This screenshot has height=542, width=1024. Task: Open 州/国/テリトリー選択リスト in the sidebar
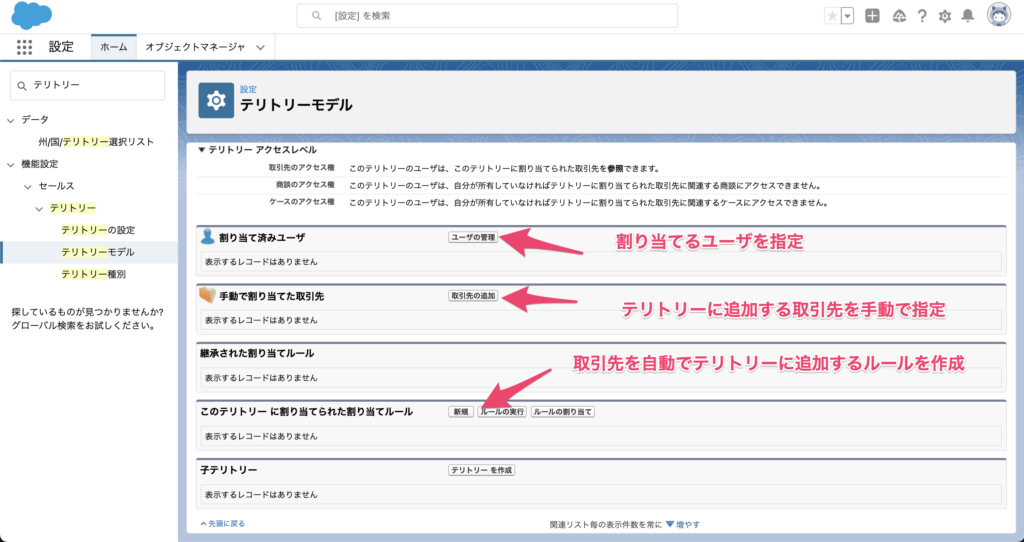[x=96, y=142]
